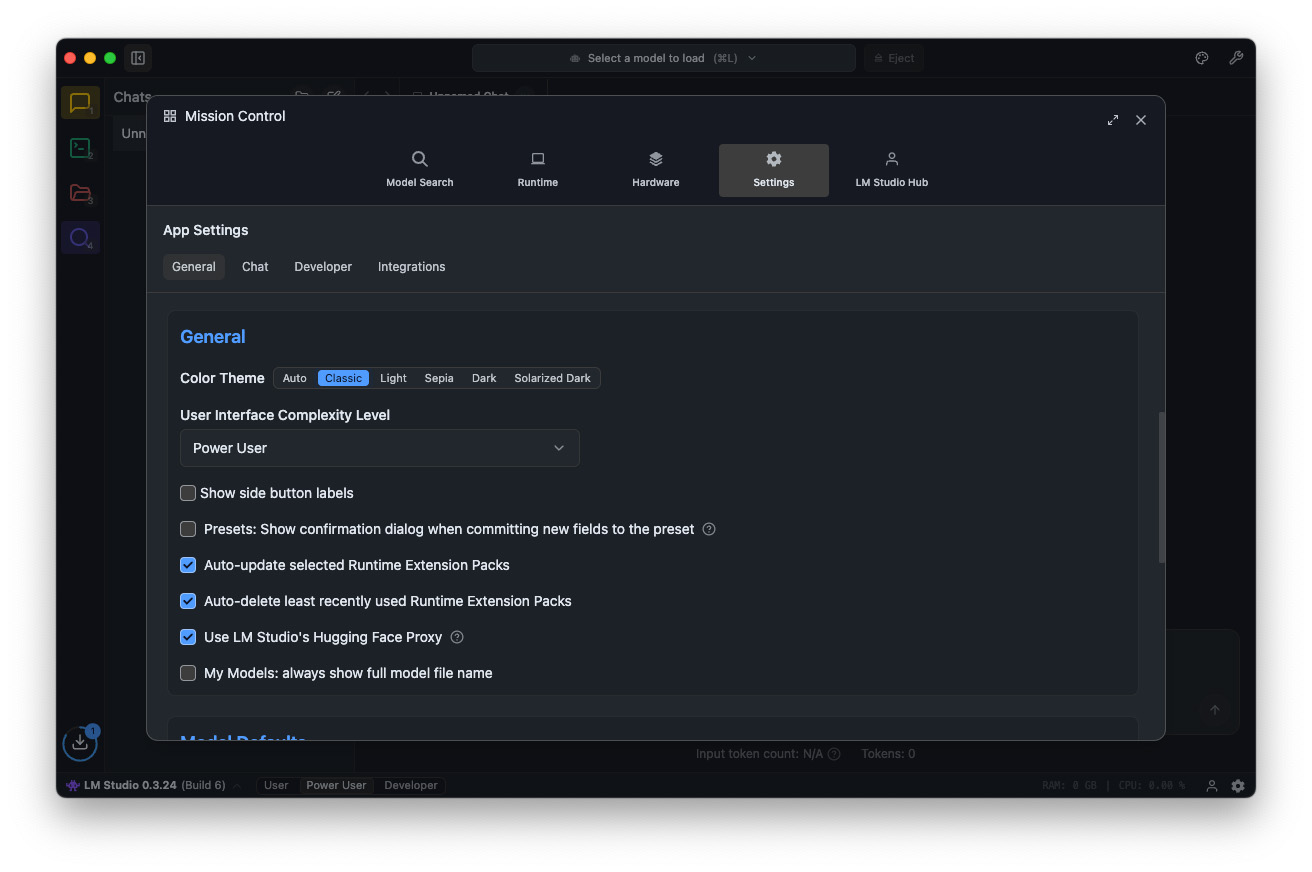Select the Settings tab in Mission Control

[x=774, y=170]
